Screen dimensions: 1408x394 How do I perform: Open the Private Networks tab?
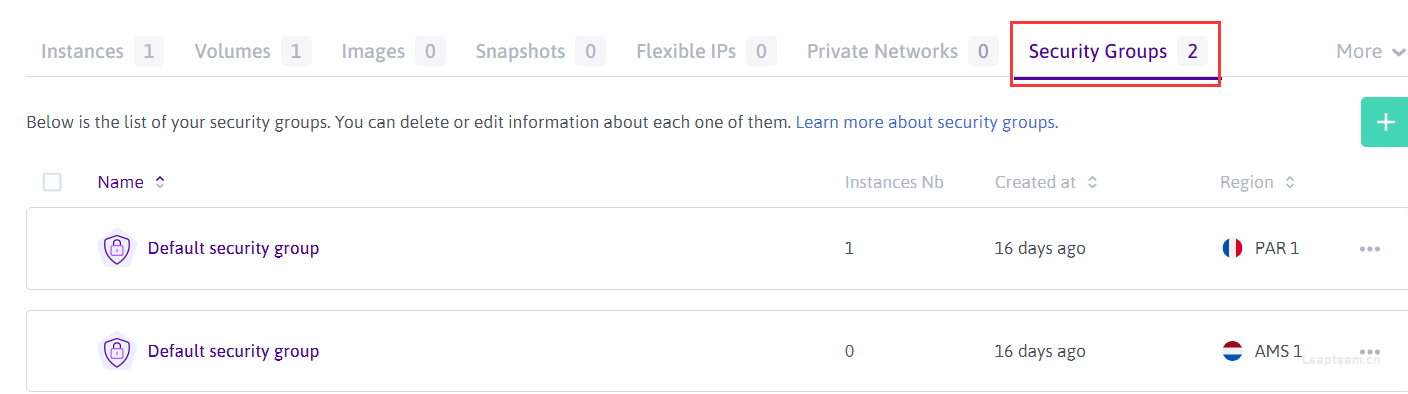click(x=902, y=51)
